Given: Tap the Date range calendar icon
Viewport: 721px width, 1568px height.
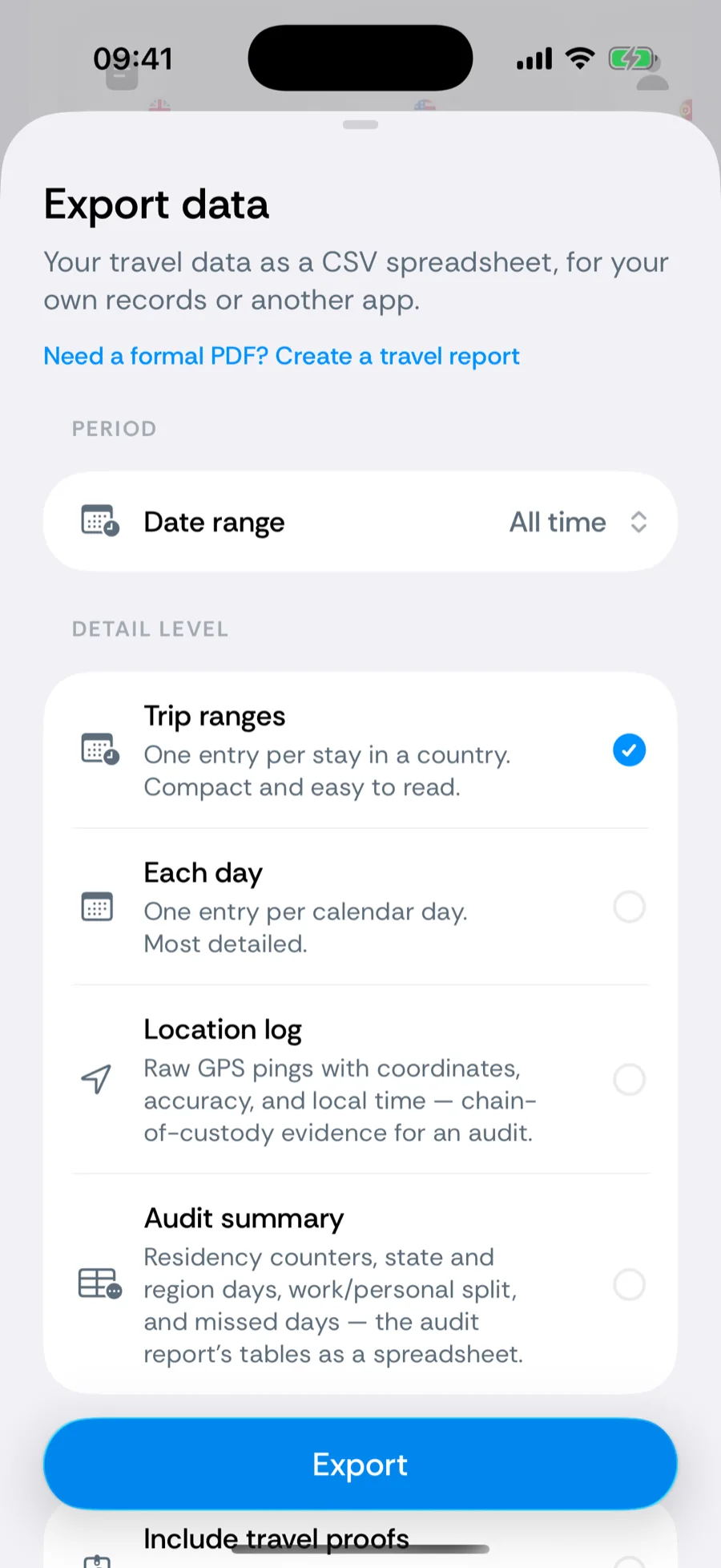Looking at the screenshot, I should pos(100,521).
